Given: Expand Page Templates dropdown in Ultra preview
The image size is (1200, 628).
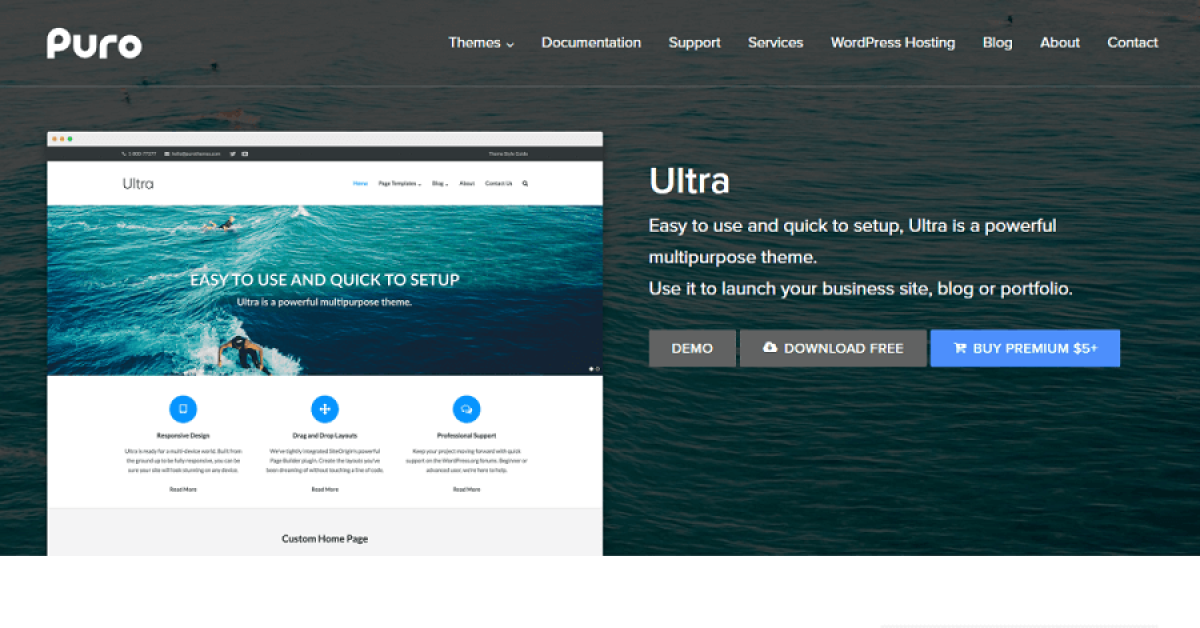Looking at the screenshot, I should [399, 184].
